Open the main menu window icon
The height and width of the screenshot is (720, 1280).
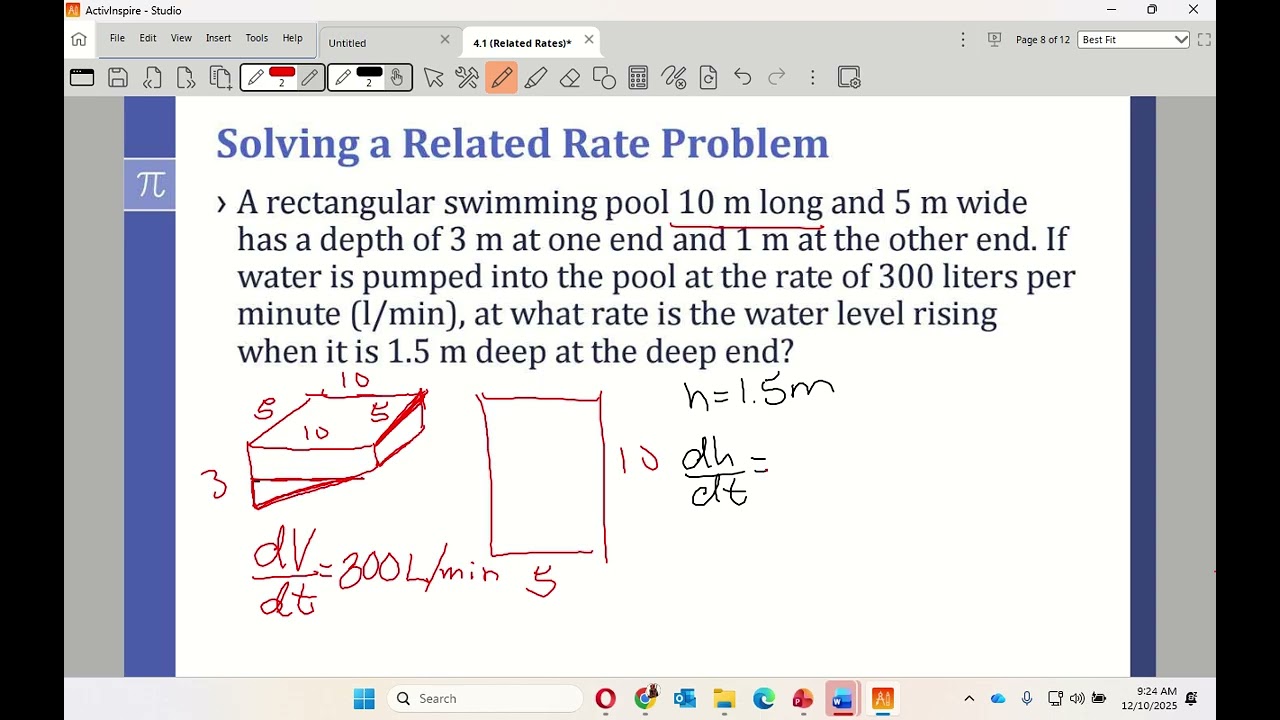click(x=82, y=78)
